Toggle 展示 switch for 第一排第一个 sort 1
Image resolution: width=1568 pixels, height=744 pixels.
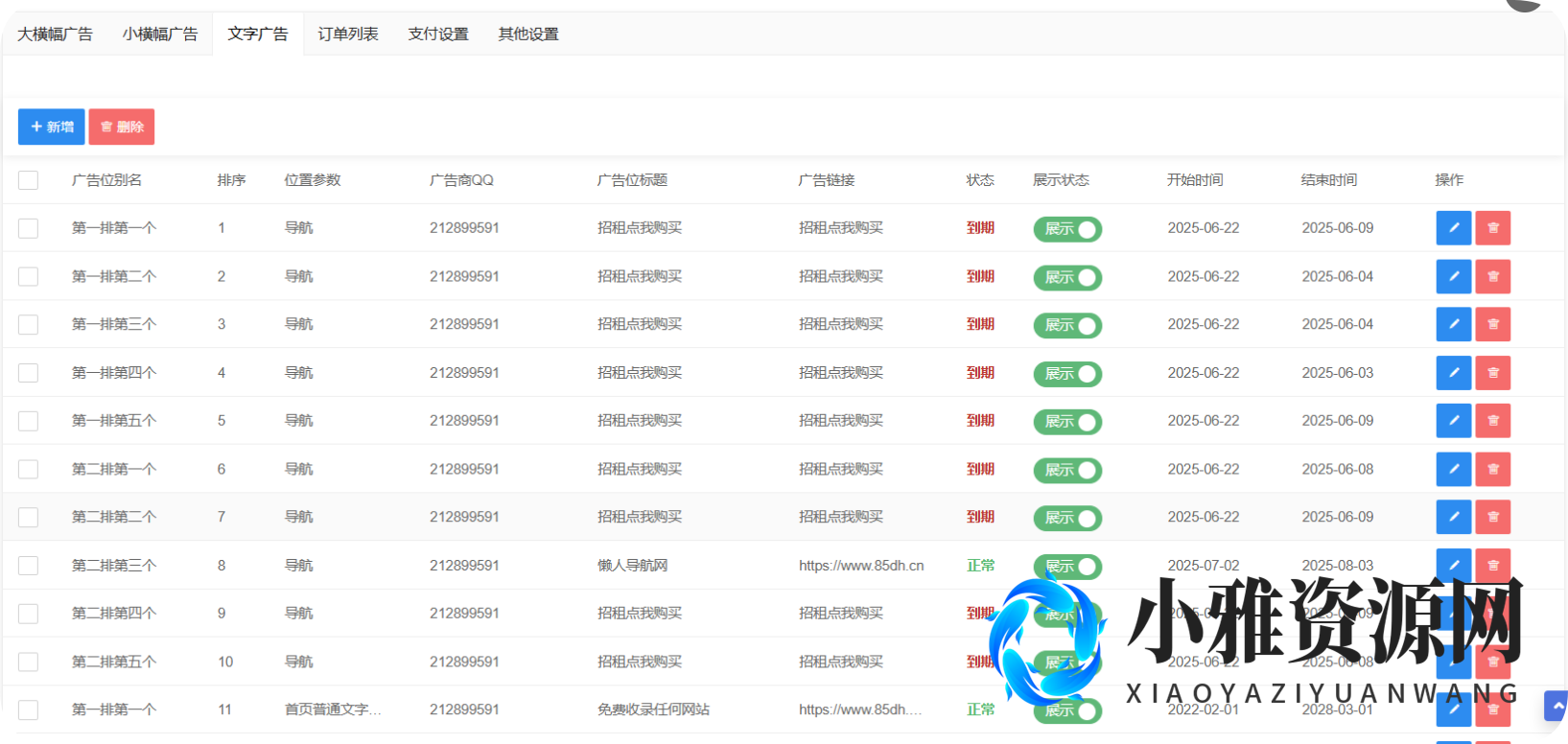1067,229
